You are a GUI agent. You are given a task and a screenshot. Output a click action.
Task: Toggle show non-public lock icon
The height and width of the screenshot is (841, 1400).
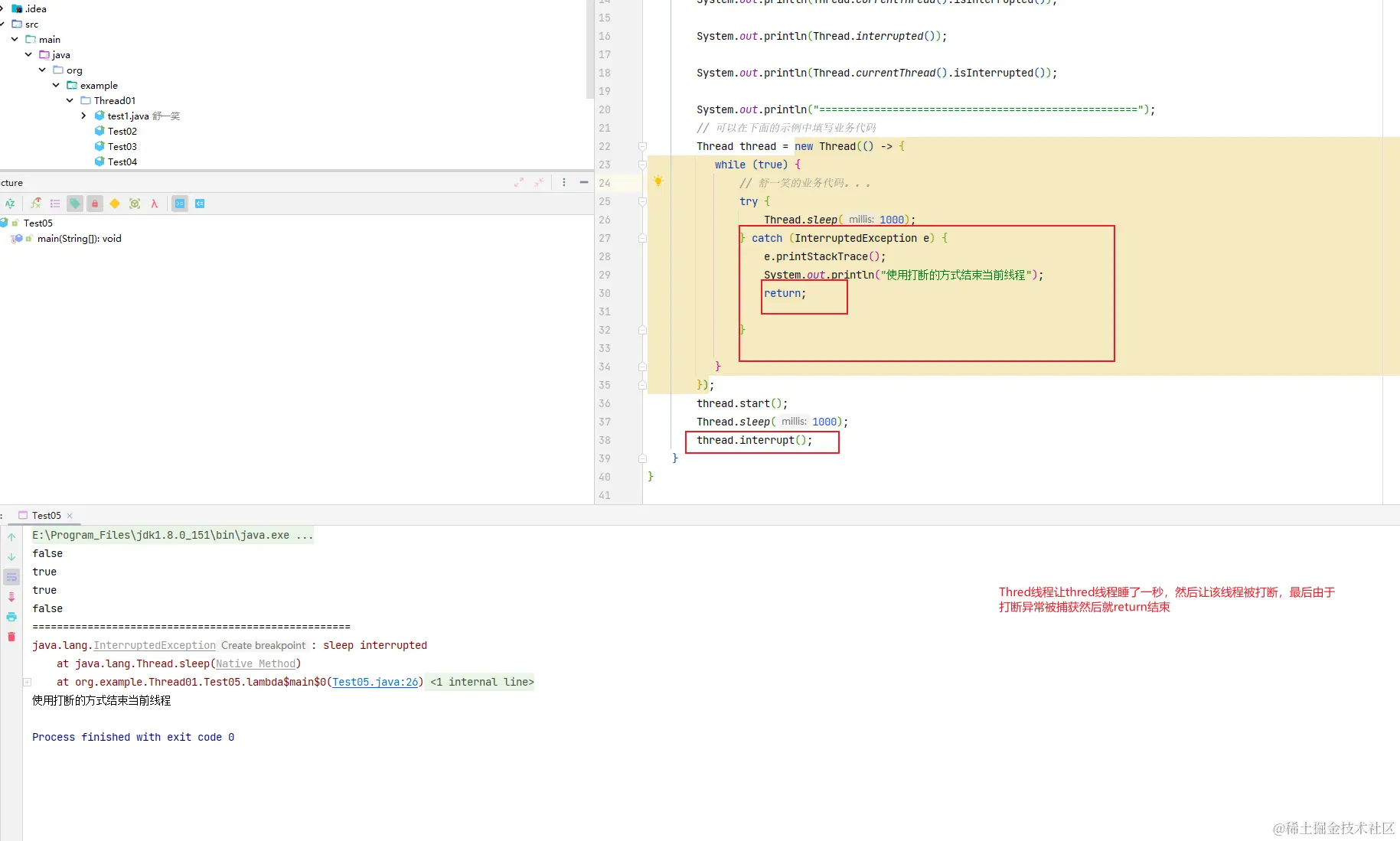point(95,204)
